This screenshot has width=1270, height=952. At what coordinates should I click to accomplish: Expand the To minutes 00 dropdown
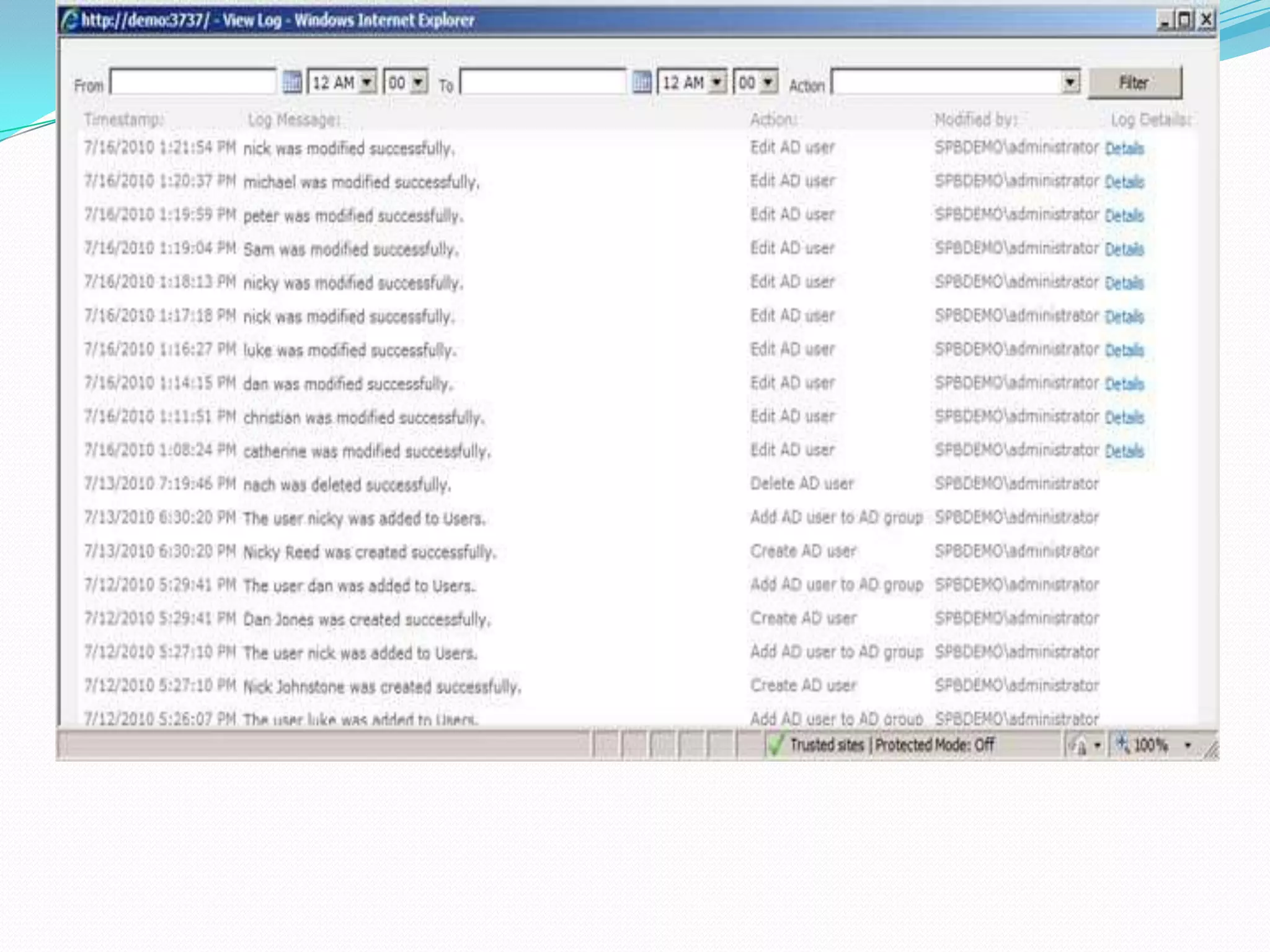768,82
